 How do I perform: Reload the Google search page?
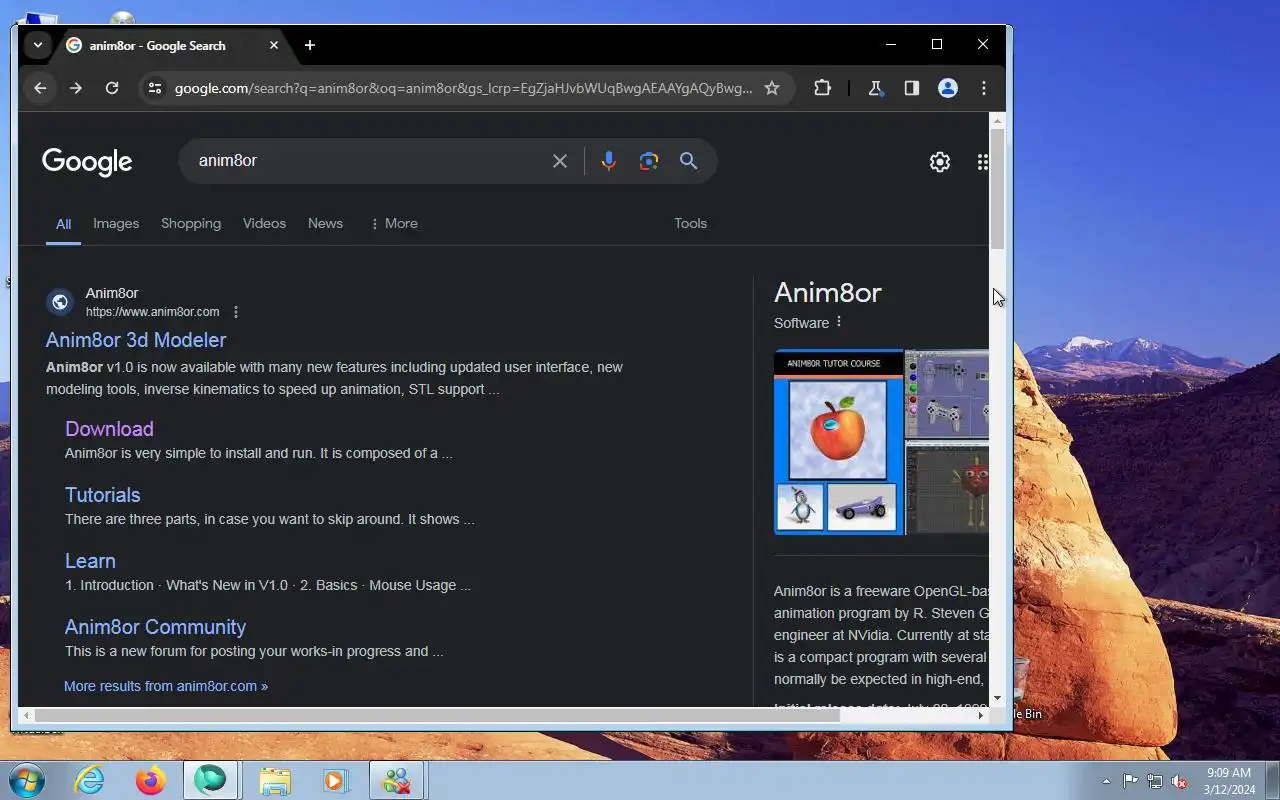click(x=112, y=88)
